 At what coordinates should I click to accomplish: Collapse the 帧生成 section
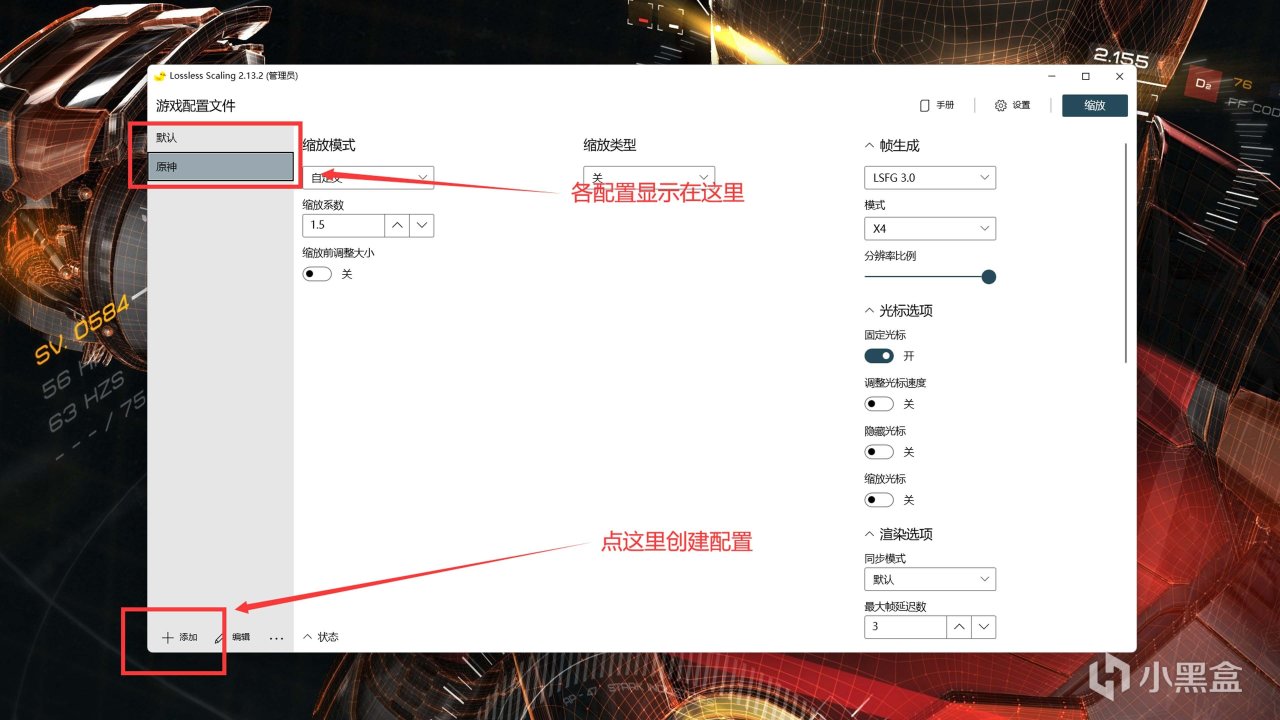coord(869,146)
